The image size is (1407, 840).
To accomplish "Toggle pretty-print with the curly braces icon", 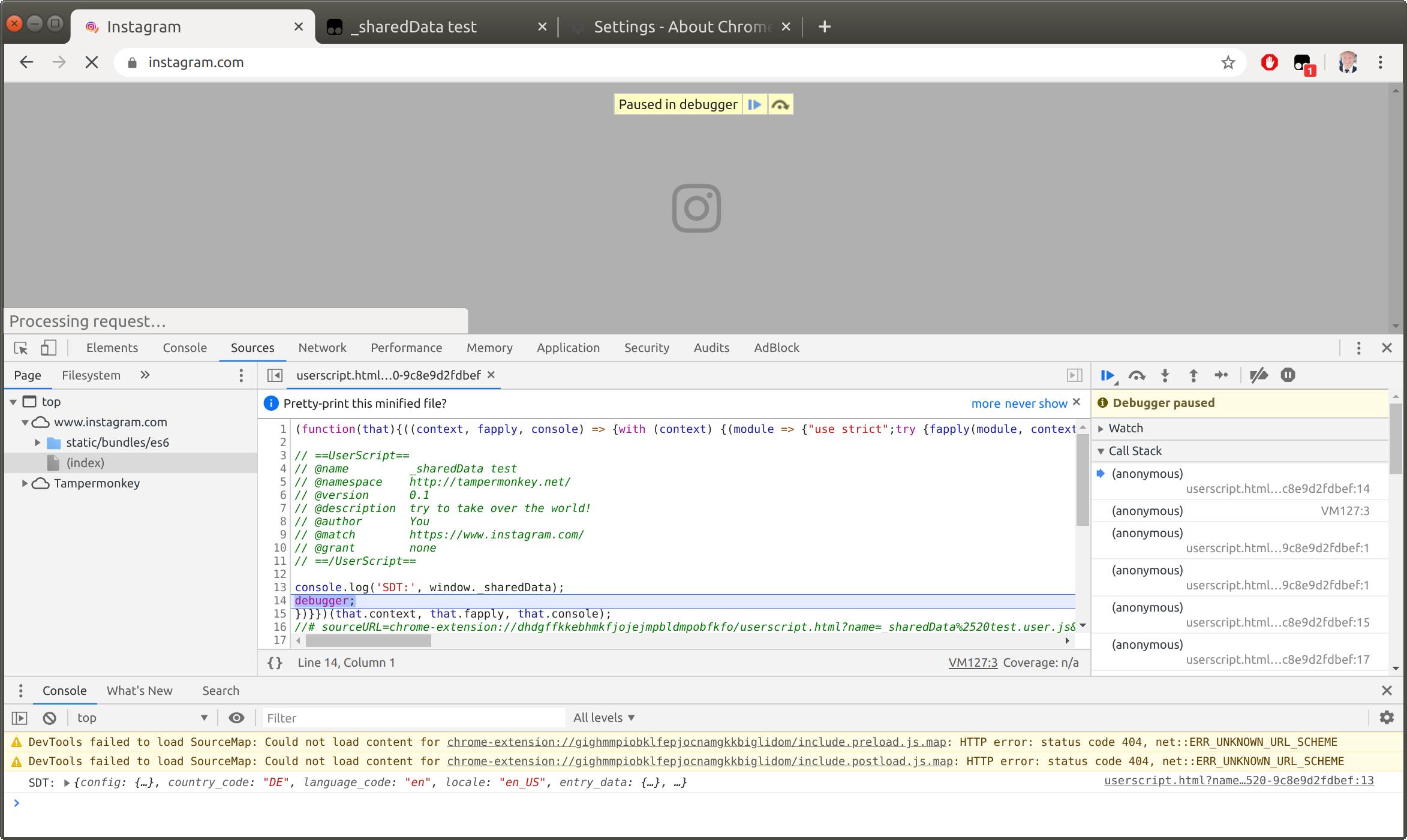I will (x=275, y=663).
